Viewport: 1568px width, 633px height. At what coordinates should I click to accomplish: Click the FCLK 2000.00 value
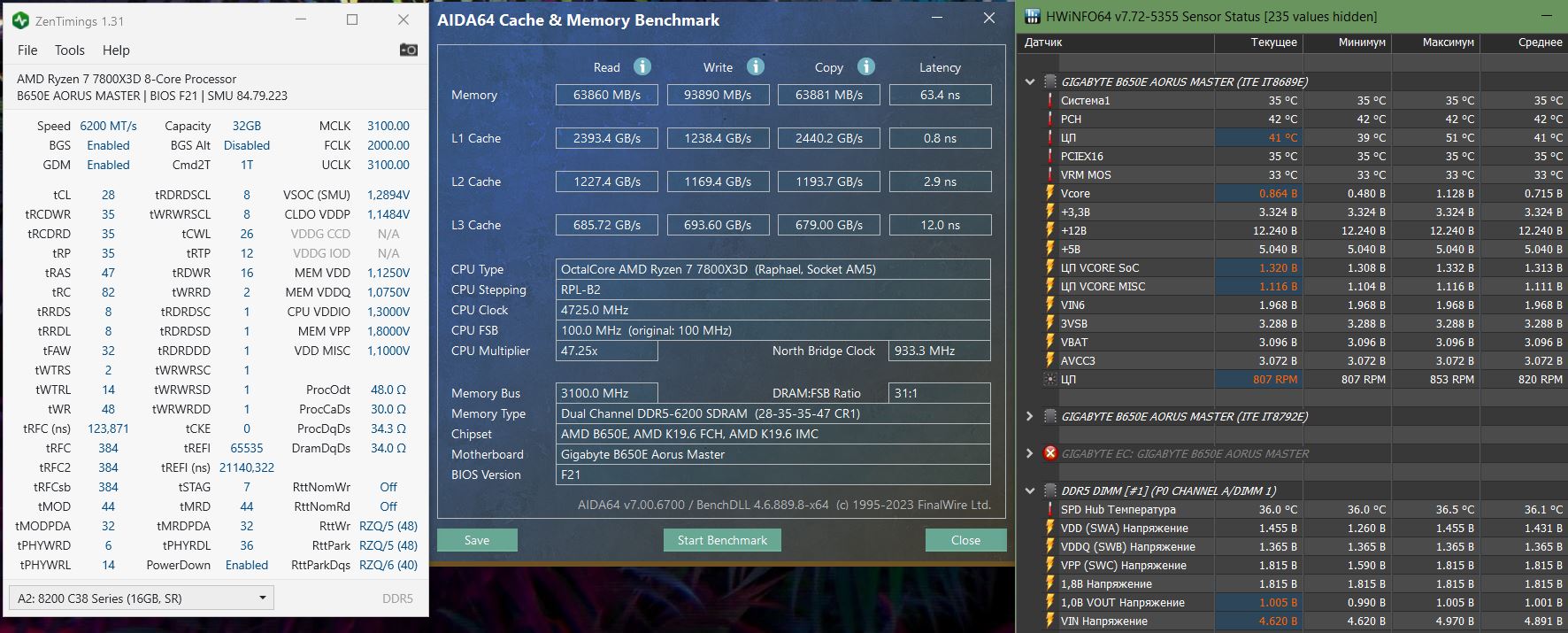[x=388, y=145]
